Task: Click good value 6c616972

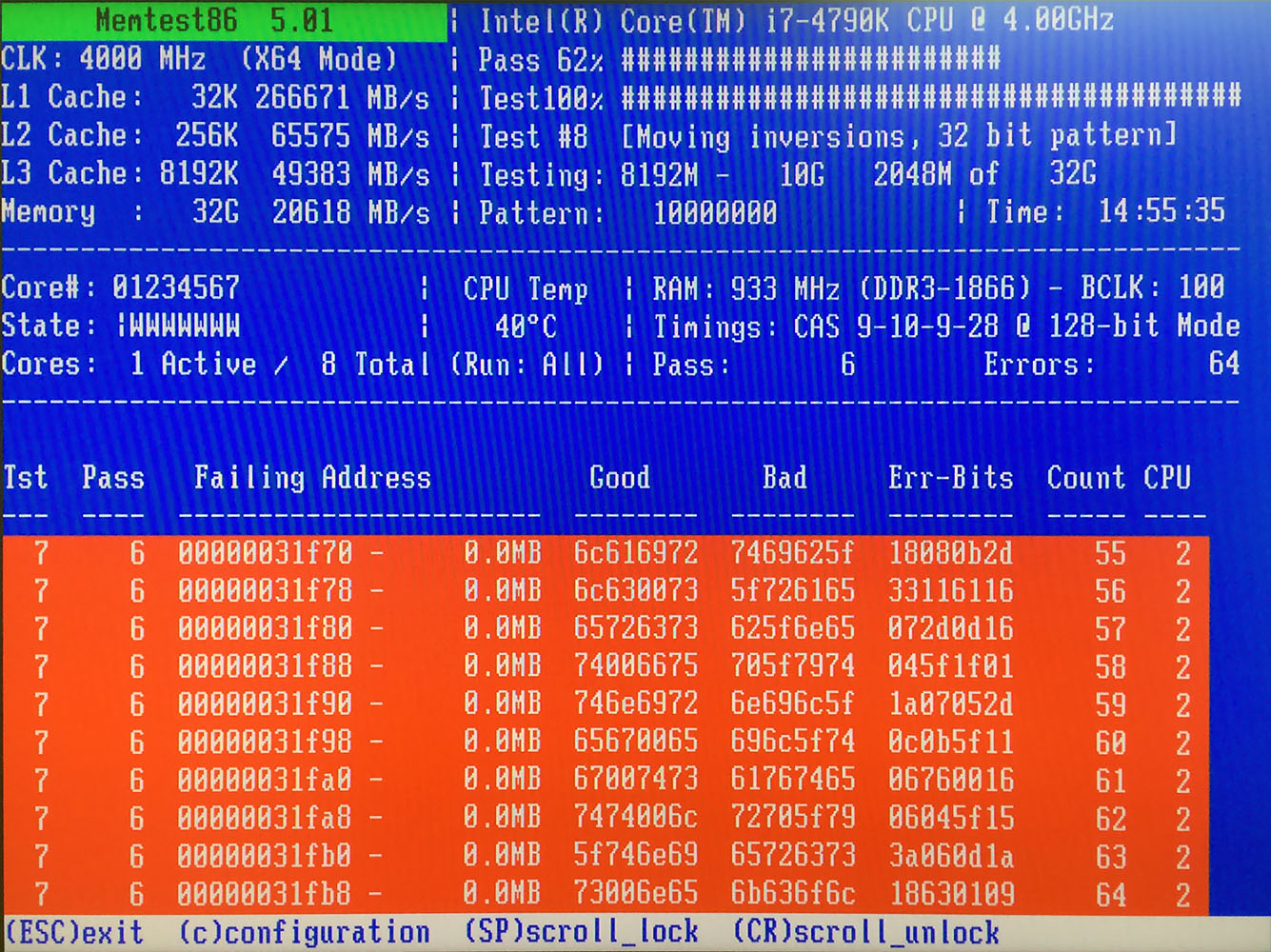Action: [x=636, y=552]
